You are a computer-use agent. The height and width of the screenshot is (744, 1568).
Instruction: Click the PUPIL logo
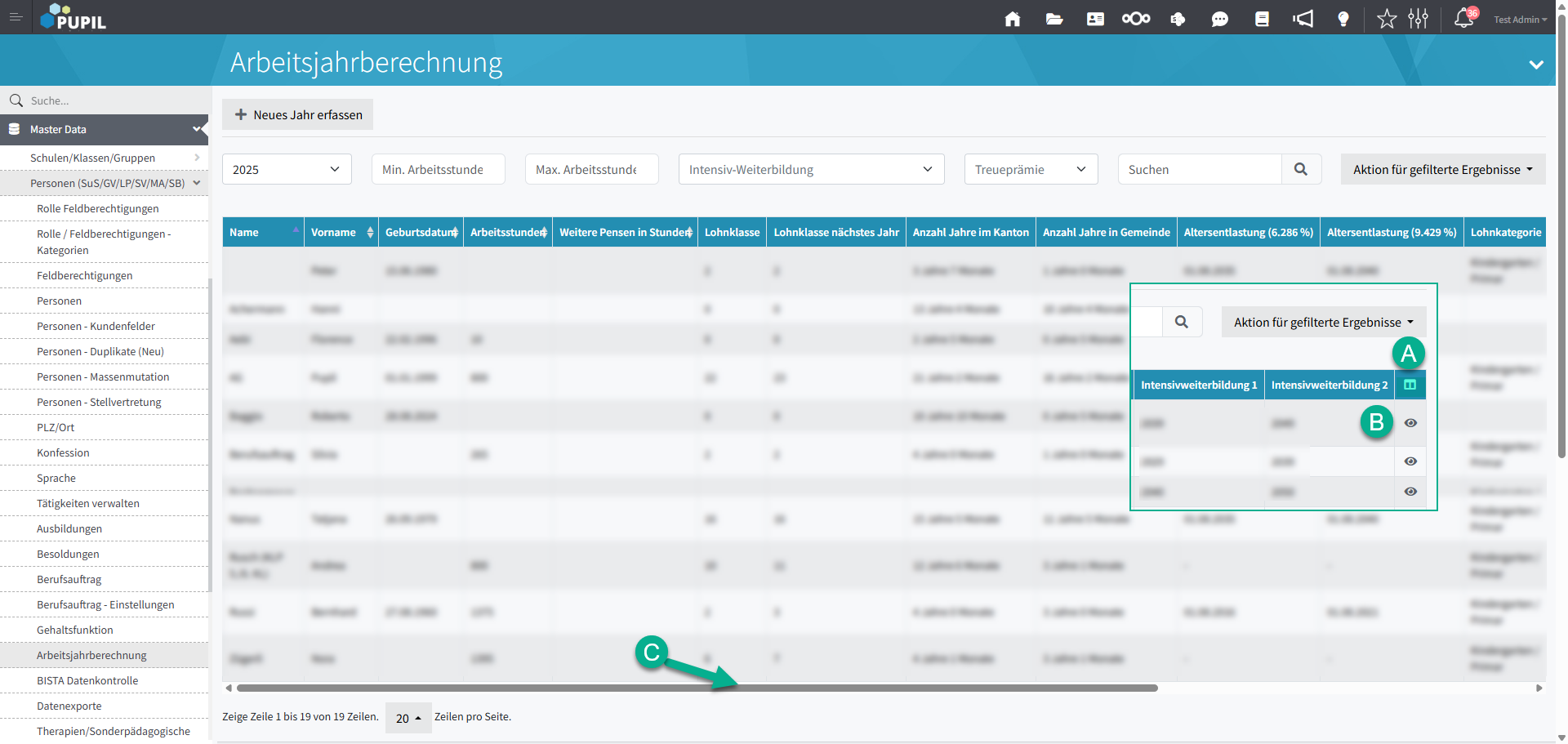coord(73,17)
